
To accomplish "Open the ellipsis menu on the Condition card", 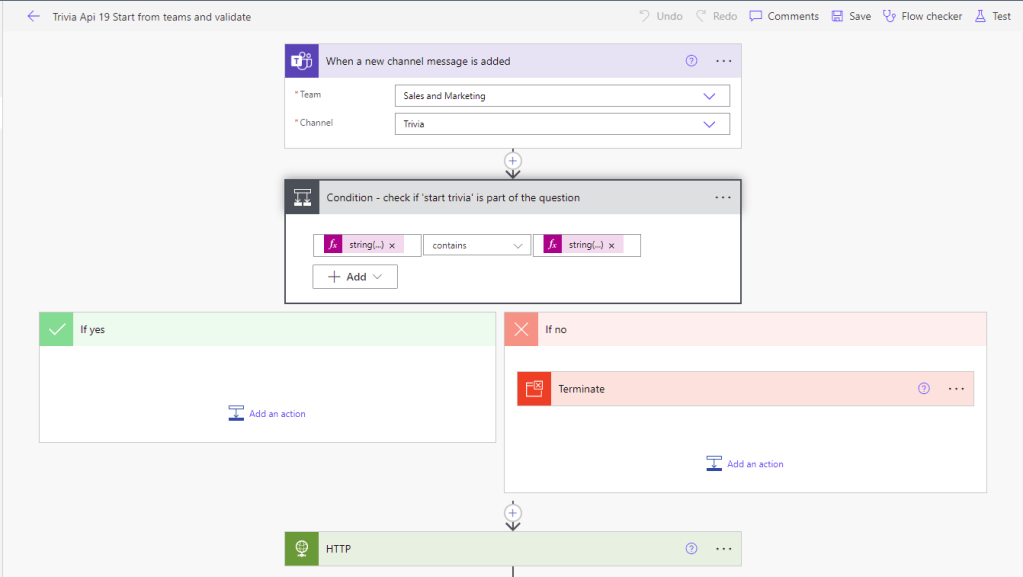I will click(723, 198).
